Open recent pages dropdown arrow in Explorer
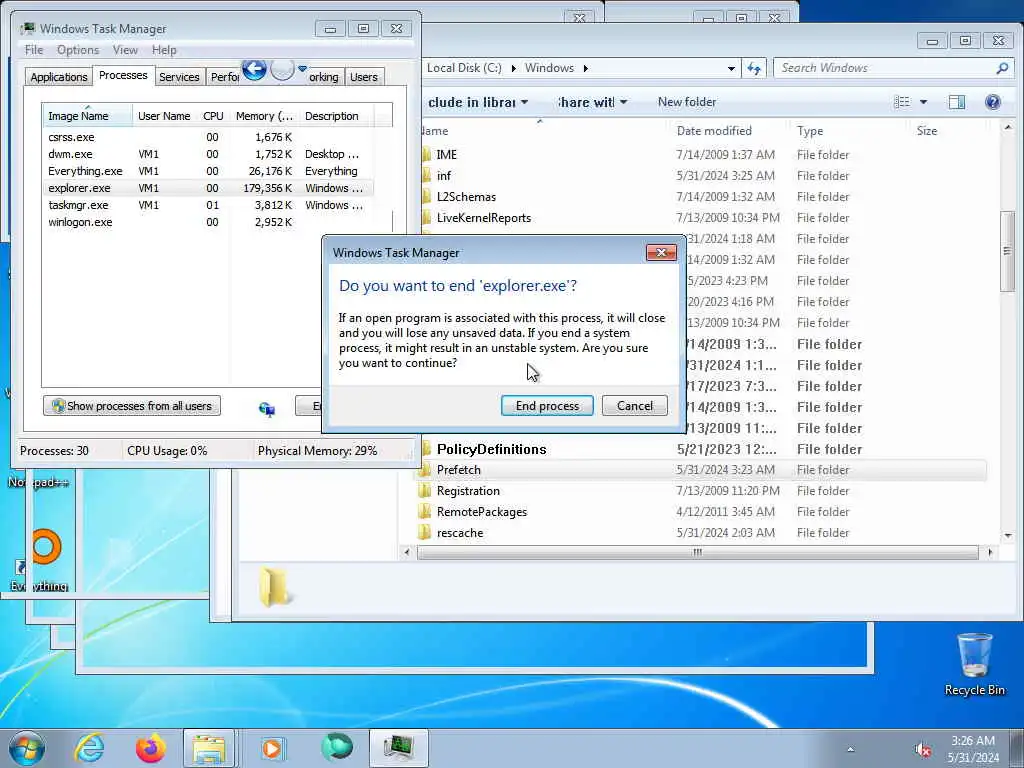Screen dimensions: 1024x768 (302, 69)
